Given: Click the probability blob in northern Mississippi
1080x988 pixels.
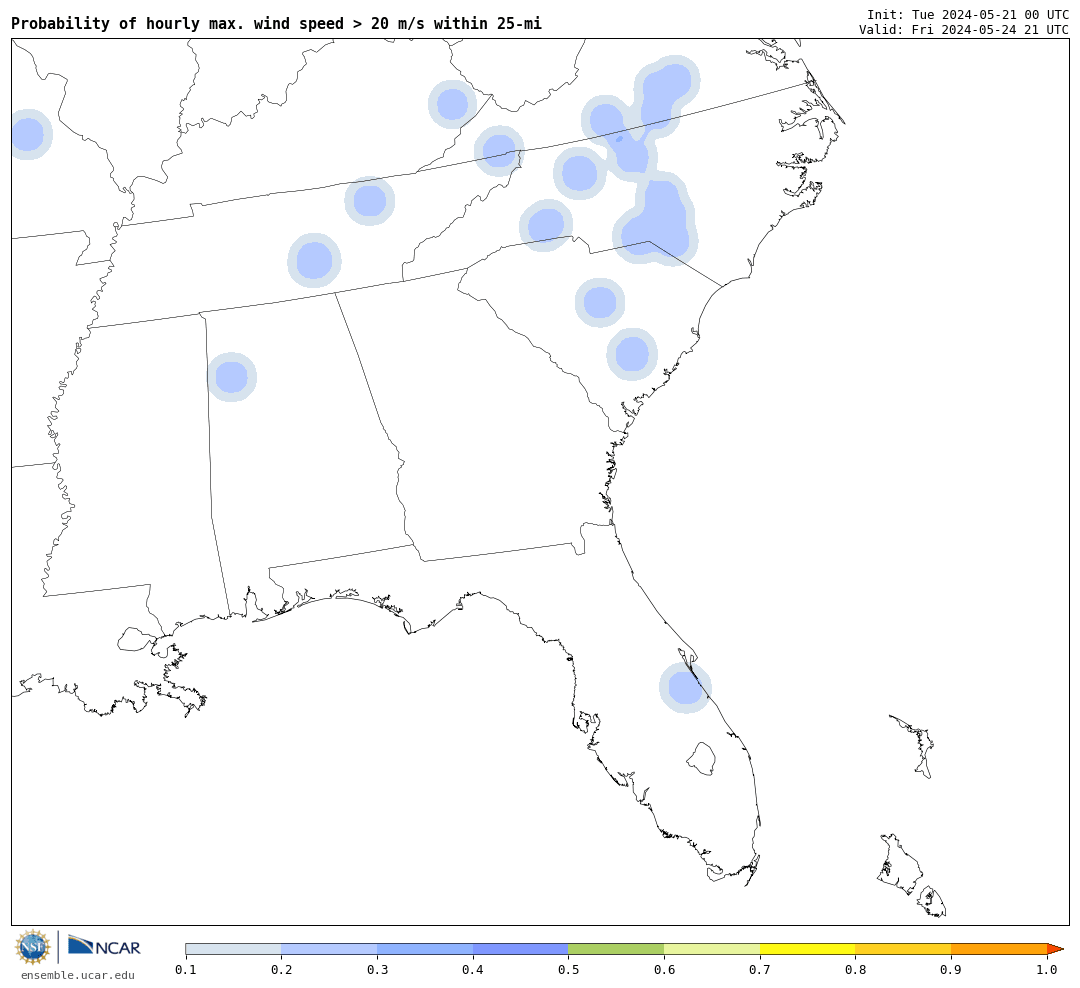Looking at the screenshot, I should tap(232, 377).
